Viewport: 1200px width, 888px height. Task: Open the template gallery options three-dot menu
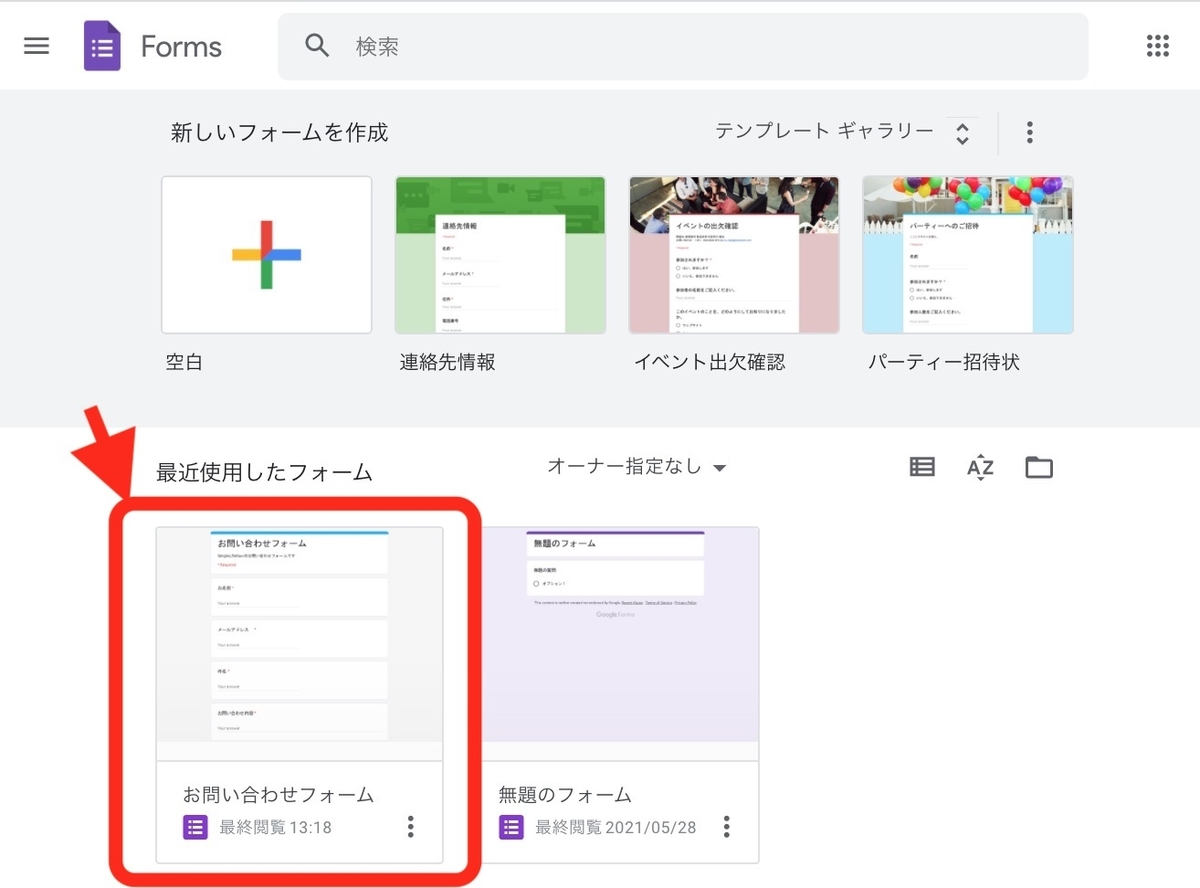(x=1029, y=131)
